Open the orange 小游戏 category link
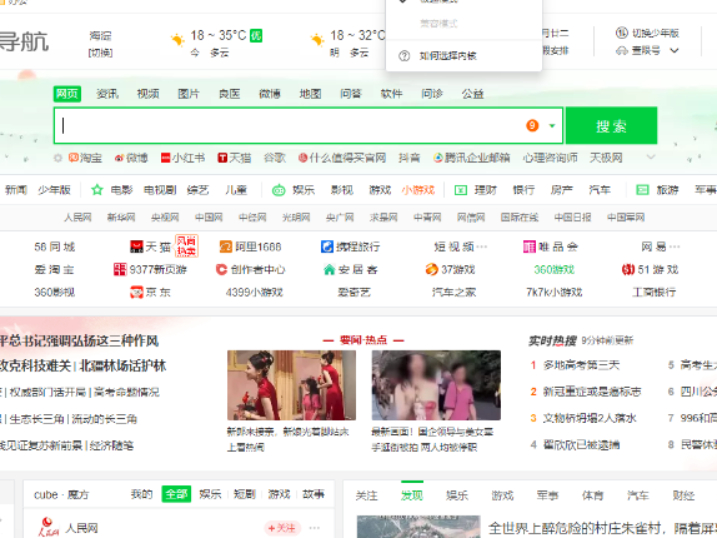Screen dimensions: 717x538 (x=418, y=190)
